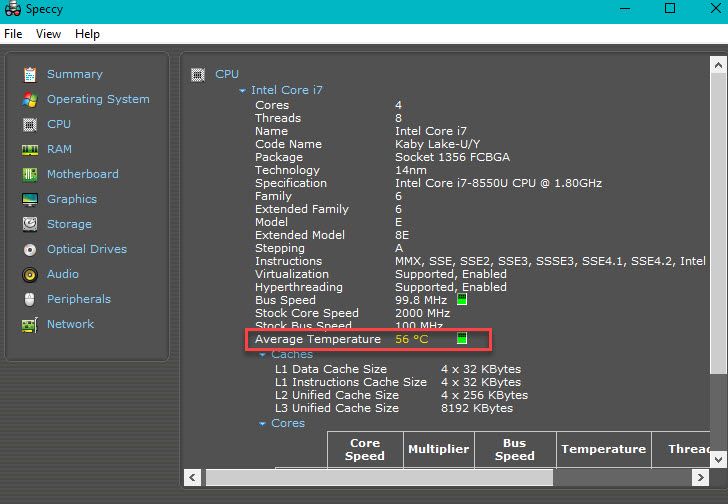Click the Bus Speed column header in table
The width and height of the screenshot is (728, 504).
(x=515, y=449)
